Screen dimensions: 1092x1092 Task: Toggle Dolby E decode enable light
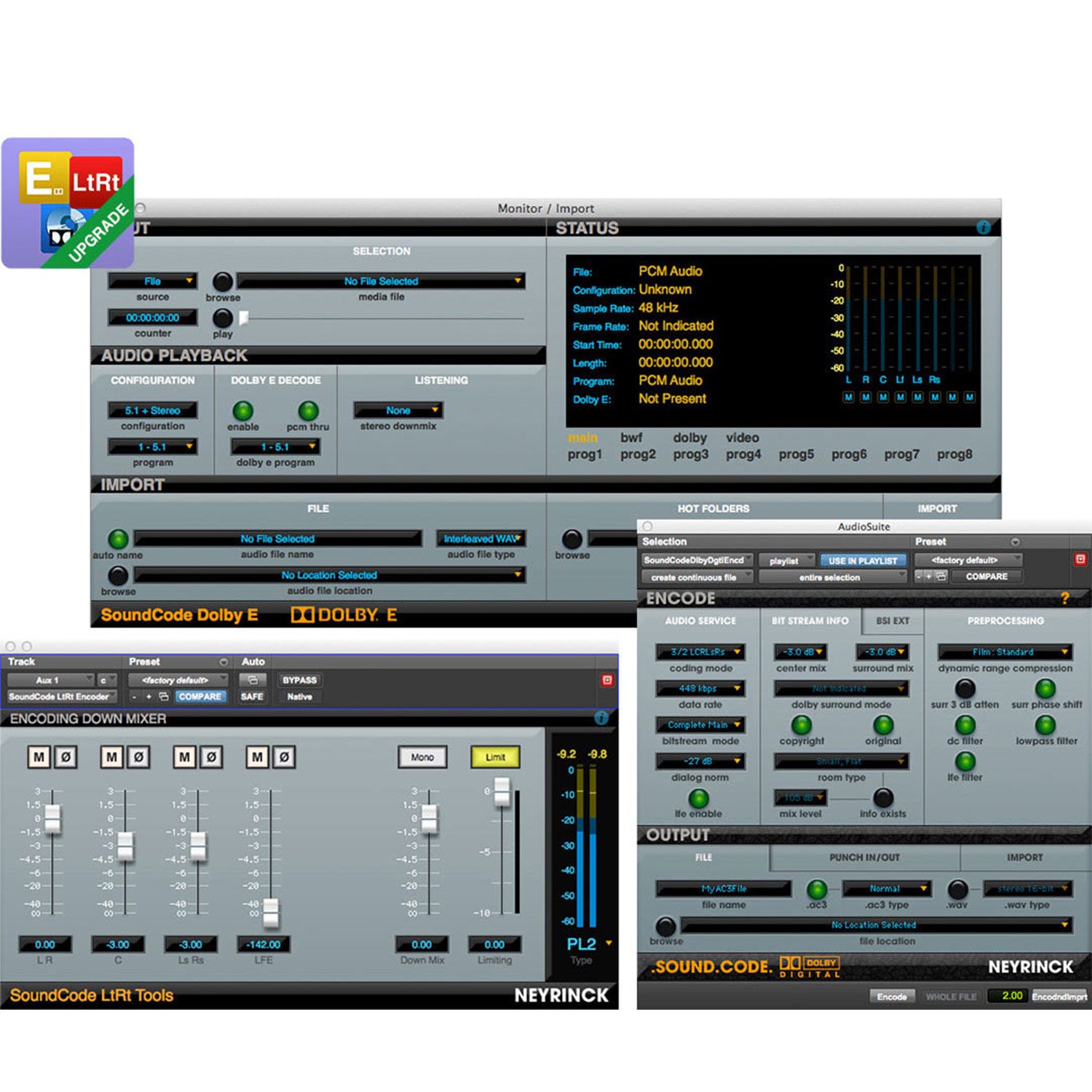242,411
